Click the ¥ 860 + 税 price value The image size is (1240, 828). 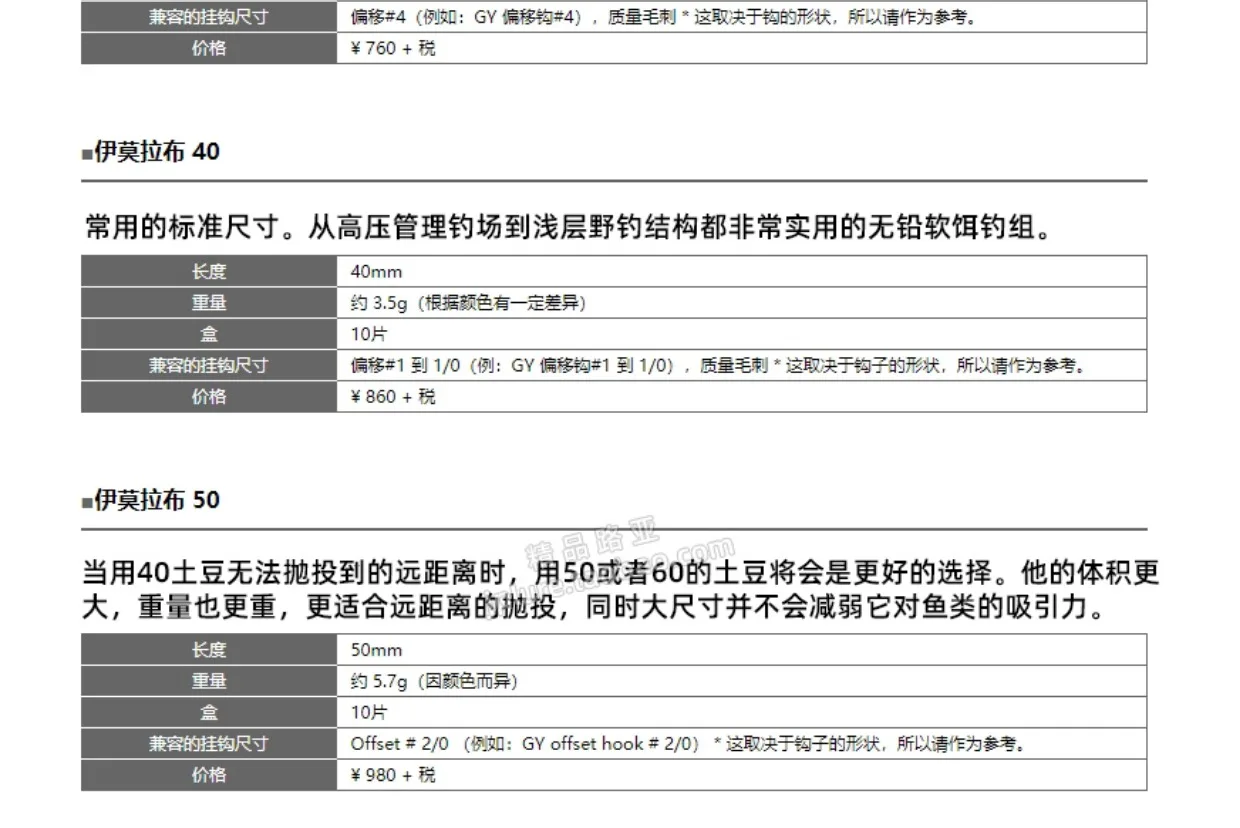393,397
